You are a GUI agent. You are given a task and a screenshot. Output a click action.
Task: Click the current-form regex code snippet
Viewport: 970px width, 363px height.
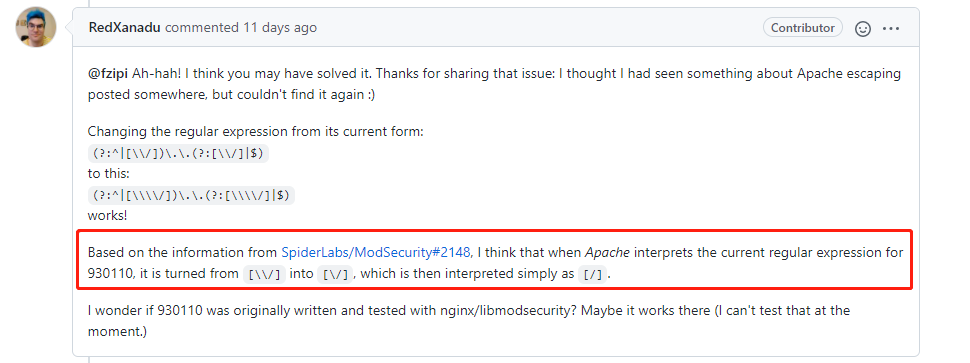pyautogui.click(x=178, y=153)
